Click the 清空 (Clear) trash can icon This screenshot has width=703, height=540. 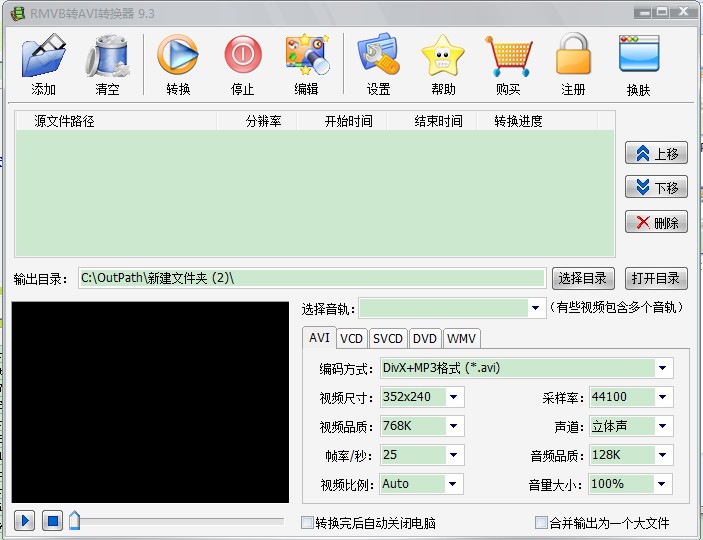108,56
